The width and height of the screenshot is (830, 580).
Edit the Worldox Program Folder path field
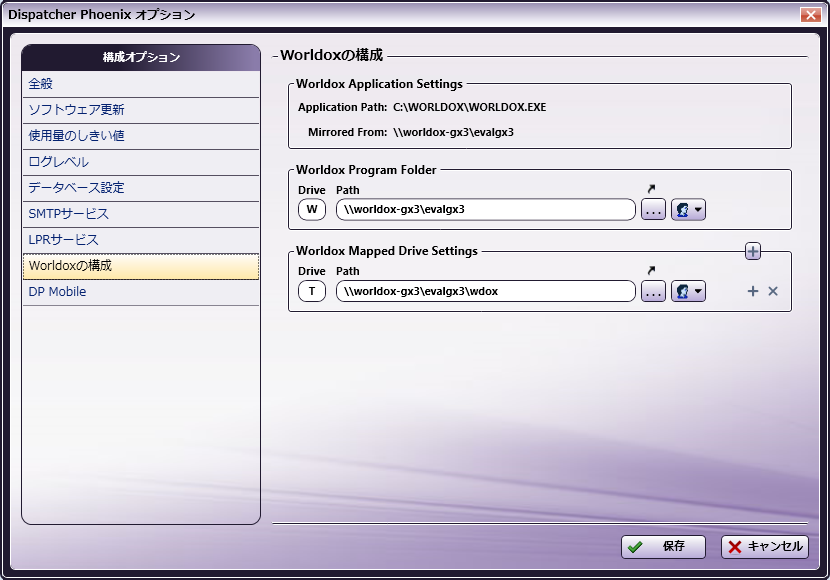click(485, 210)
